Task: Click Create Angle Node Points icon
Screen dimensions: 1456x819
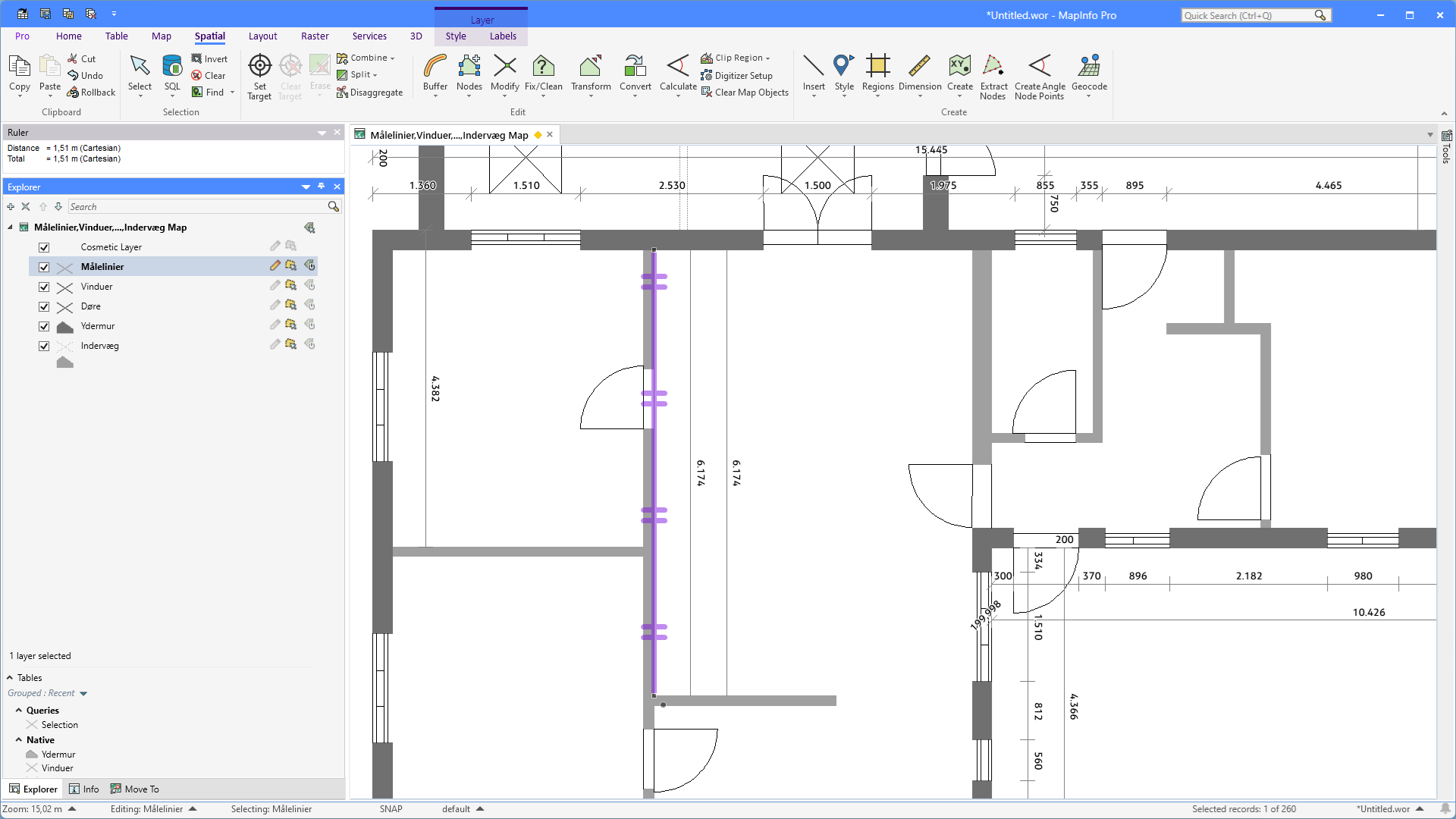Action: click(x=1040, y=67)
